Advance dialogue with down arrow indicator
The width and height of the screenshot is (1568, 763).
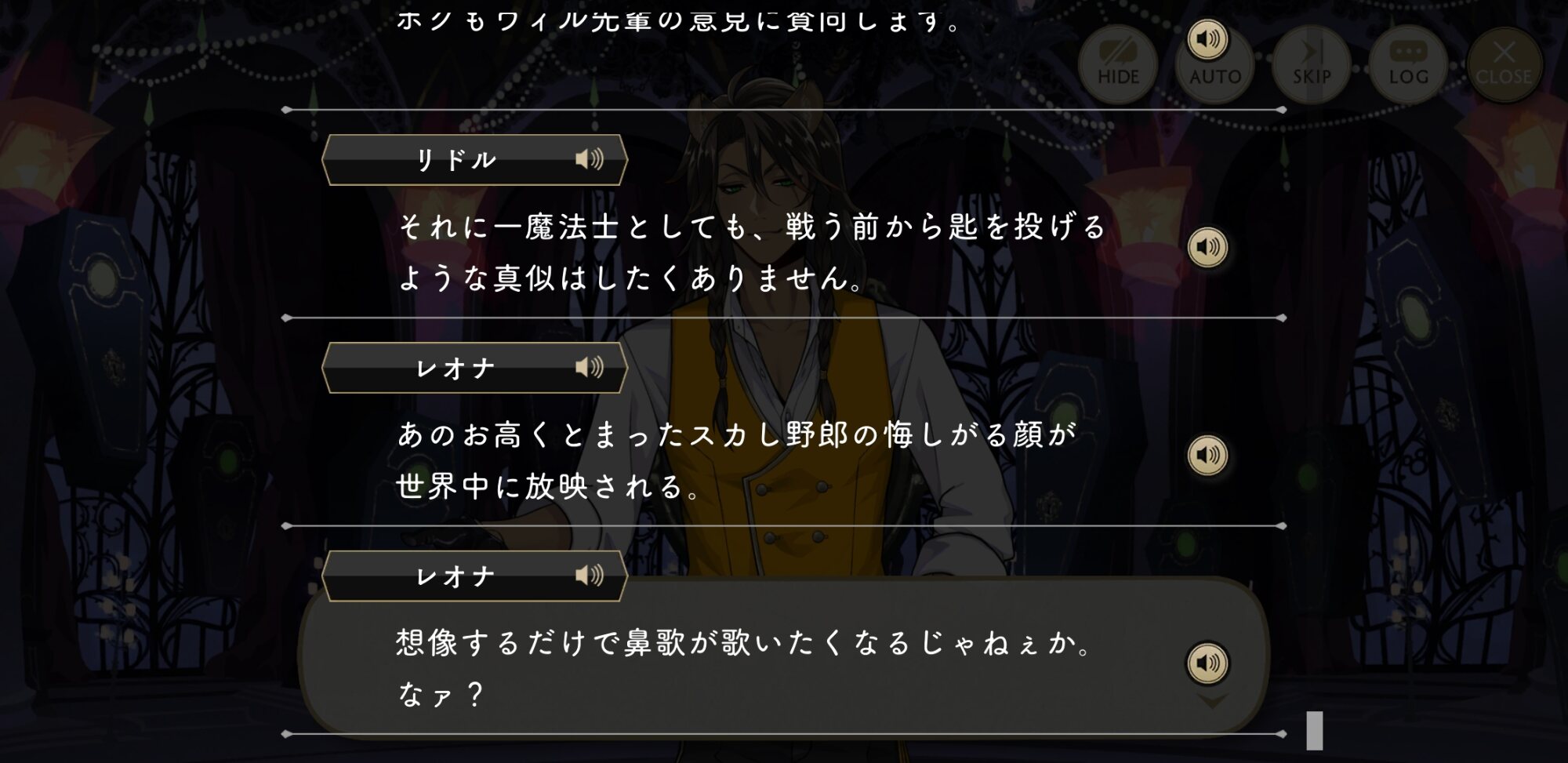(1213, 701)
